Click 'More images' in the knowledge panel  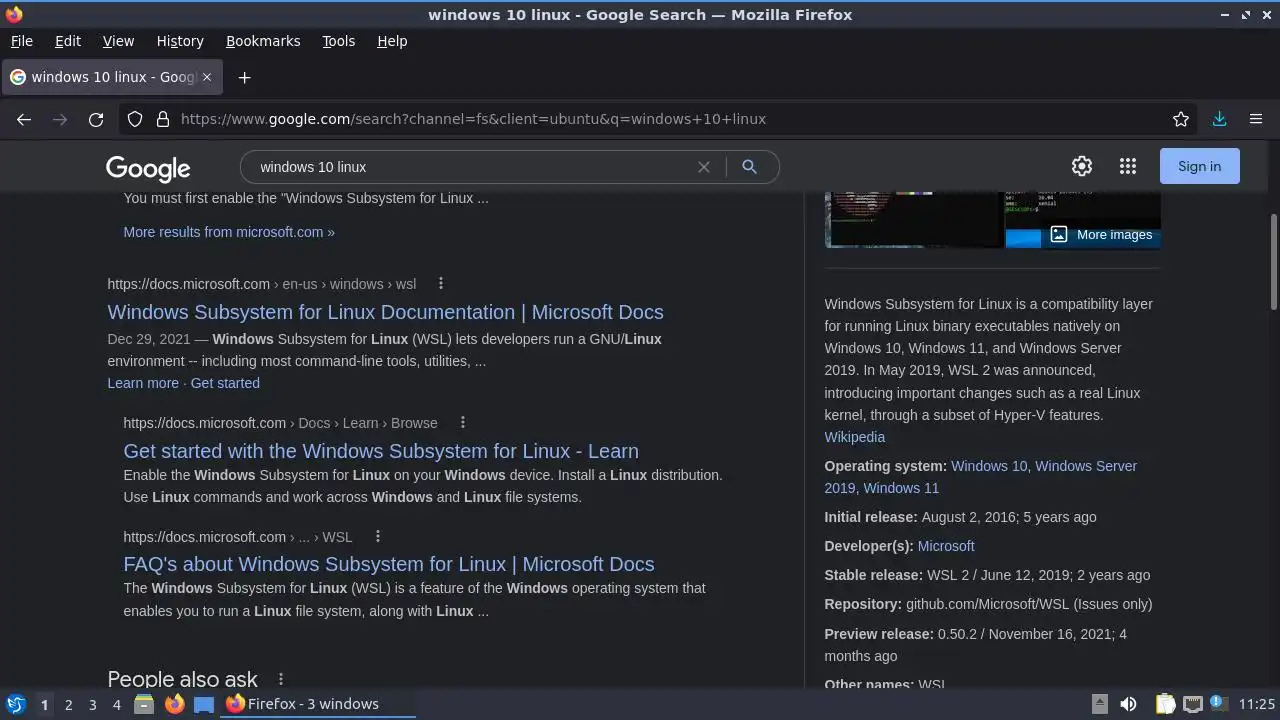[1102, 235]
